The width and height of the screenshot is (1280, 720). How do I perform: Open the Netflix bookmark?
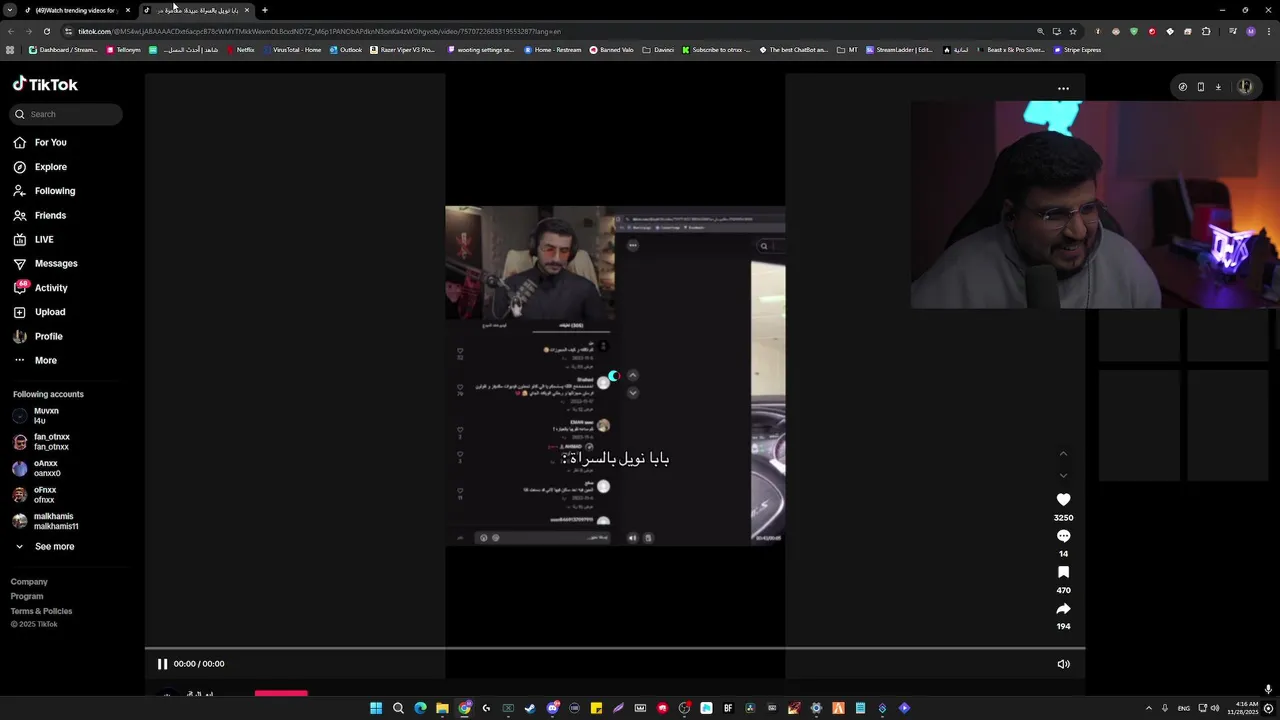tap(241, 50)
